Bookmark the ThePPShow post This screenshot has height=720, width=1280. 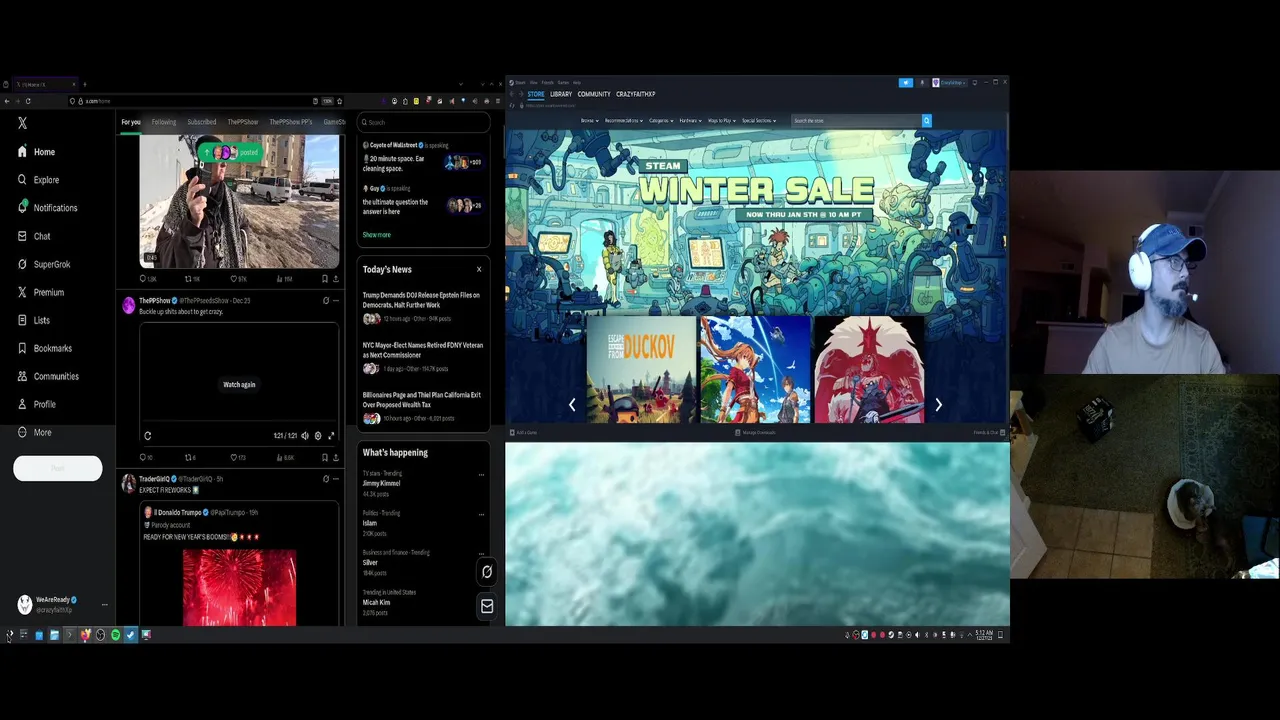[324, 458]
